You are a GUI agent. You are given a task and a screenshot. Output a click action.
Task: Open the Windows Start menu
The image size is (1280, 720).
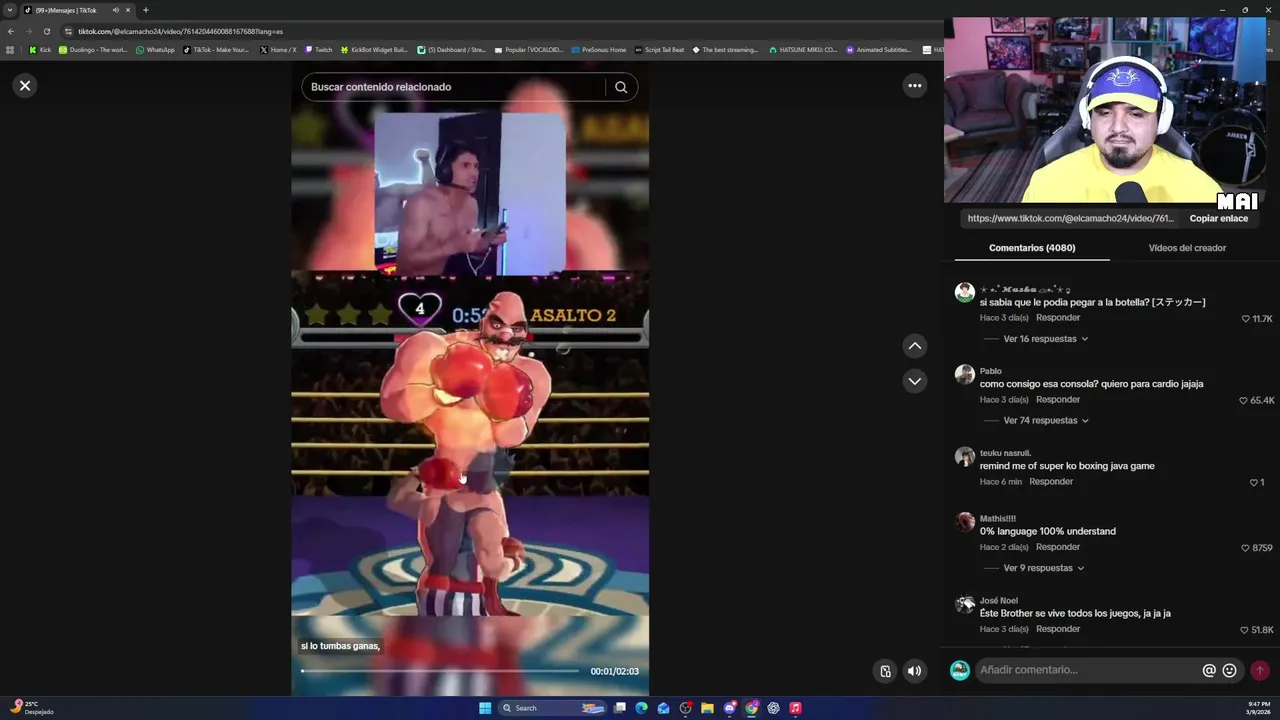(485, 708)
